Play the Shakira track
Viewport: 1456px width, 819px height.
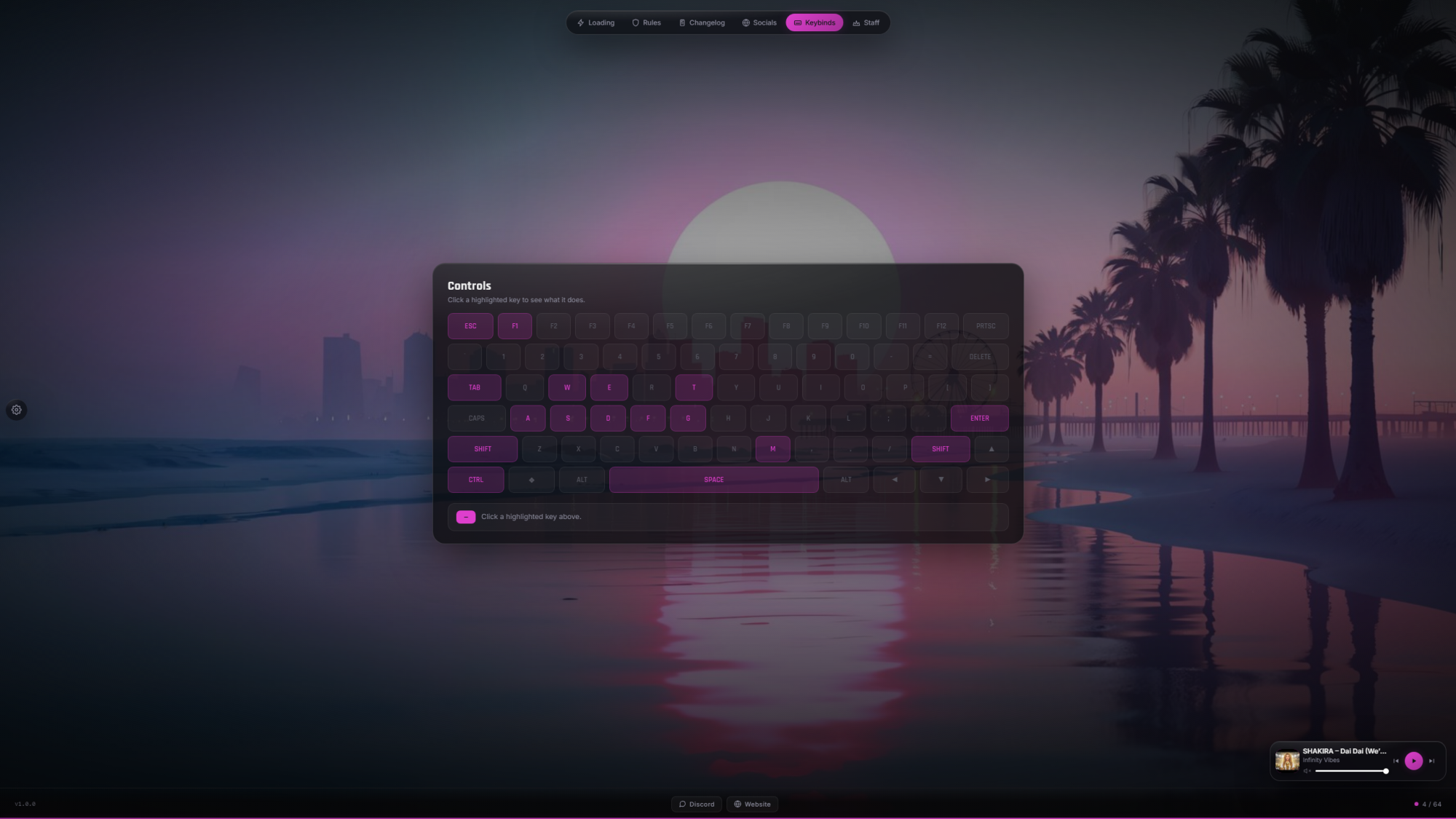tap(1414, 761)
